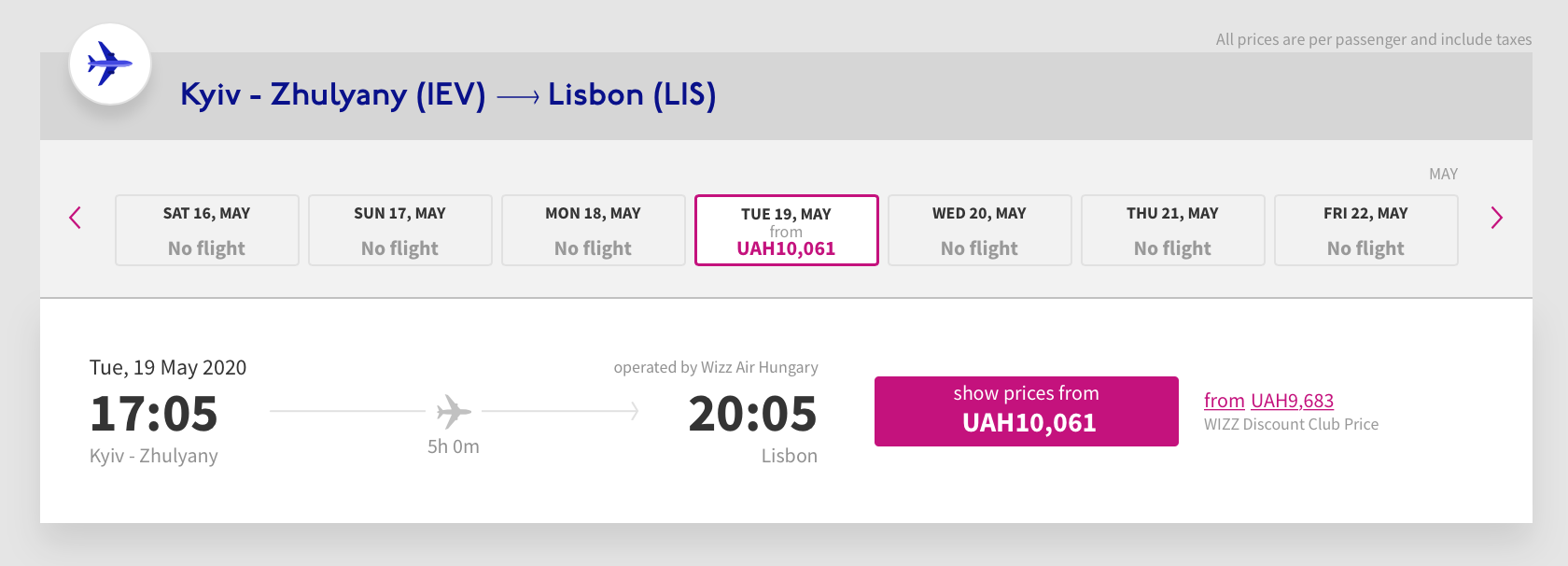Viewport: 1568px width, 566px height.
Task: Open the from UAH9,683 discount link
Action: click(1268, 401)
